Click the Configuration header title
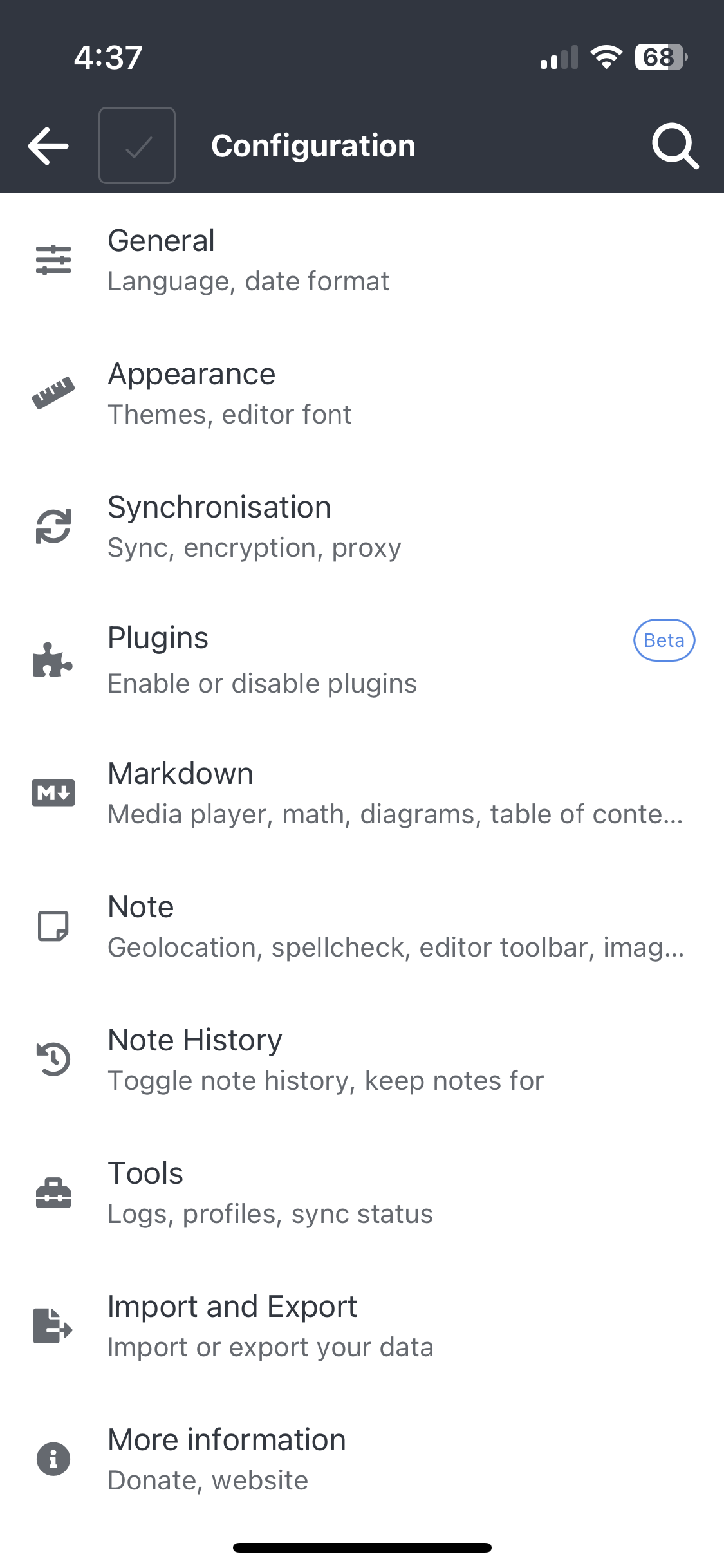The image size is (724, 1568). [x=313, y=146]
